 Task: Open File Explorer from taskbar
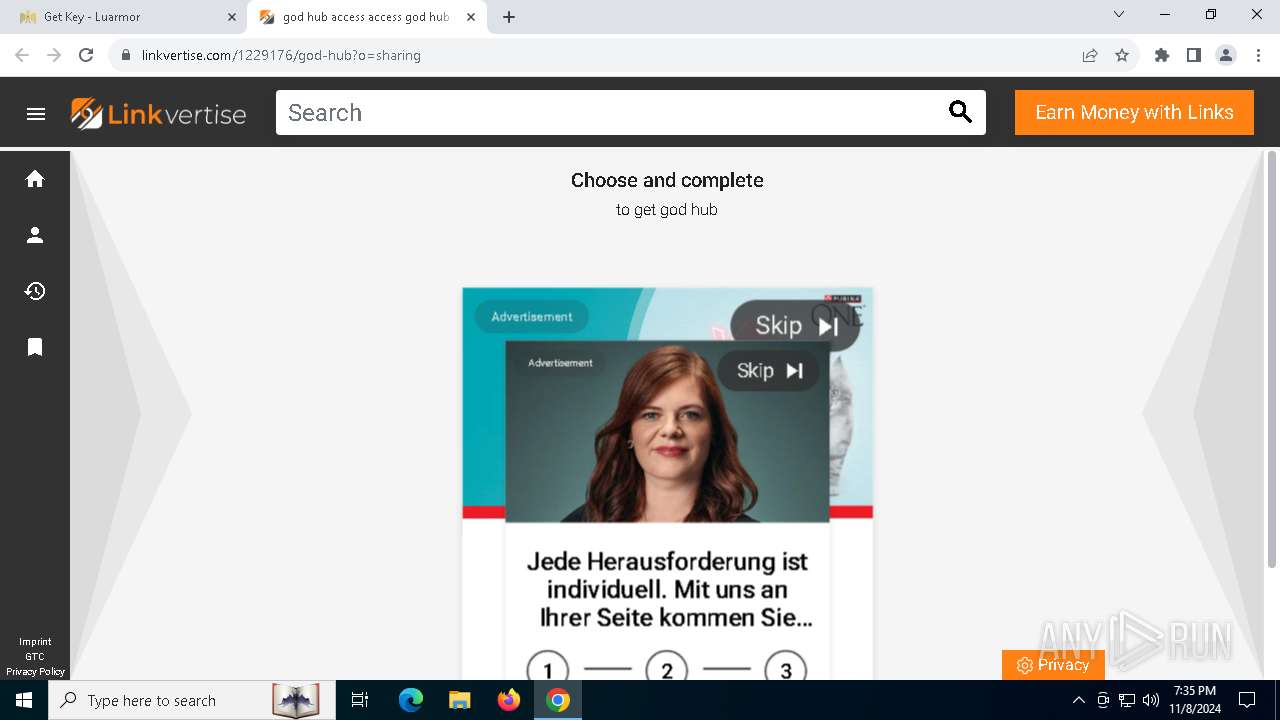point(459,700)
